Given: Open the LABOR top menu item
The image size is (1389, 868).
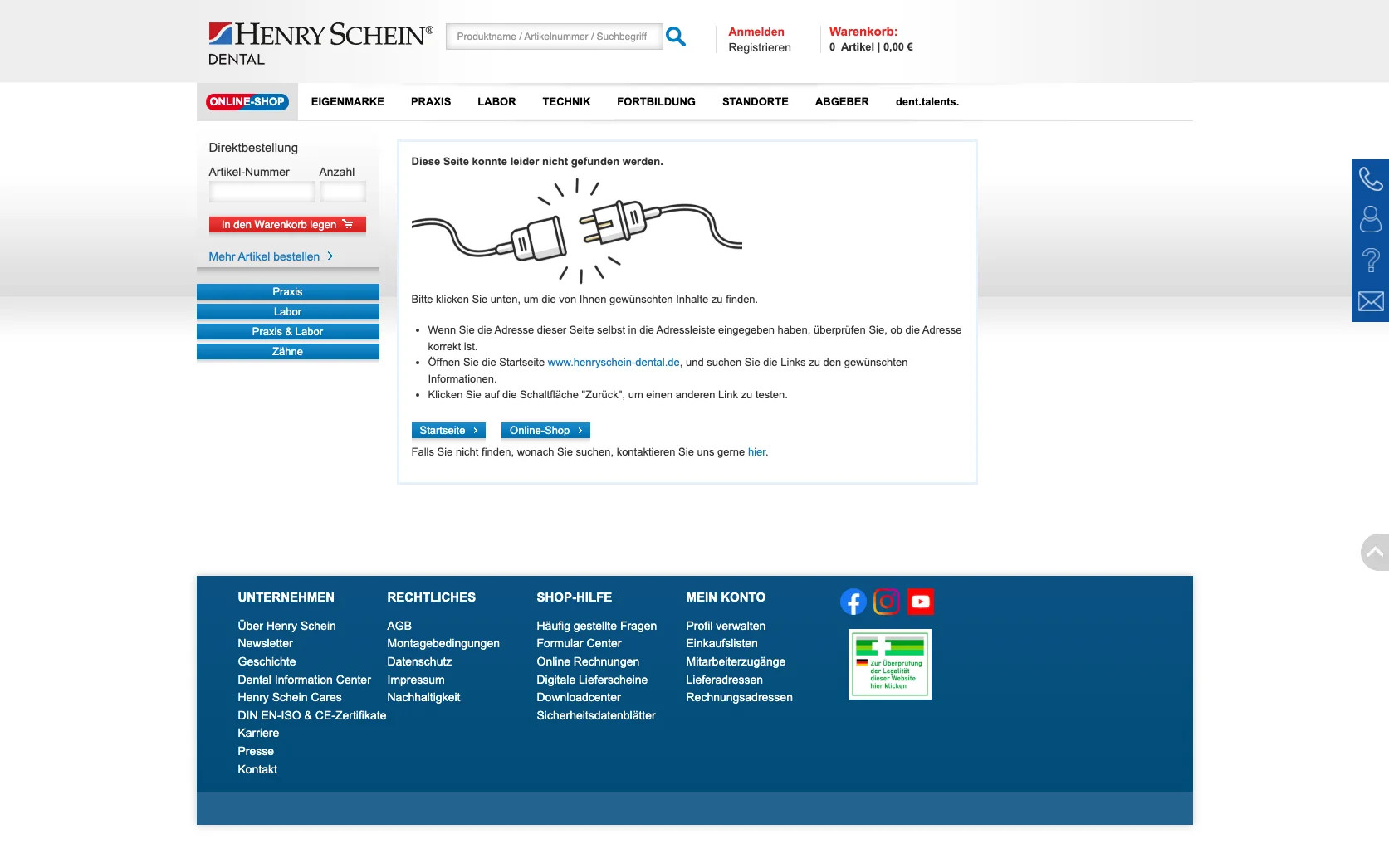Looking at the screenshot, I should (x=496, y=102).
